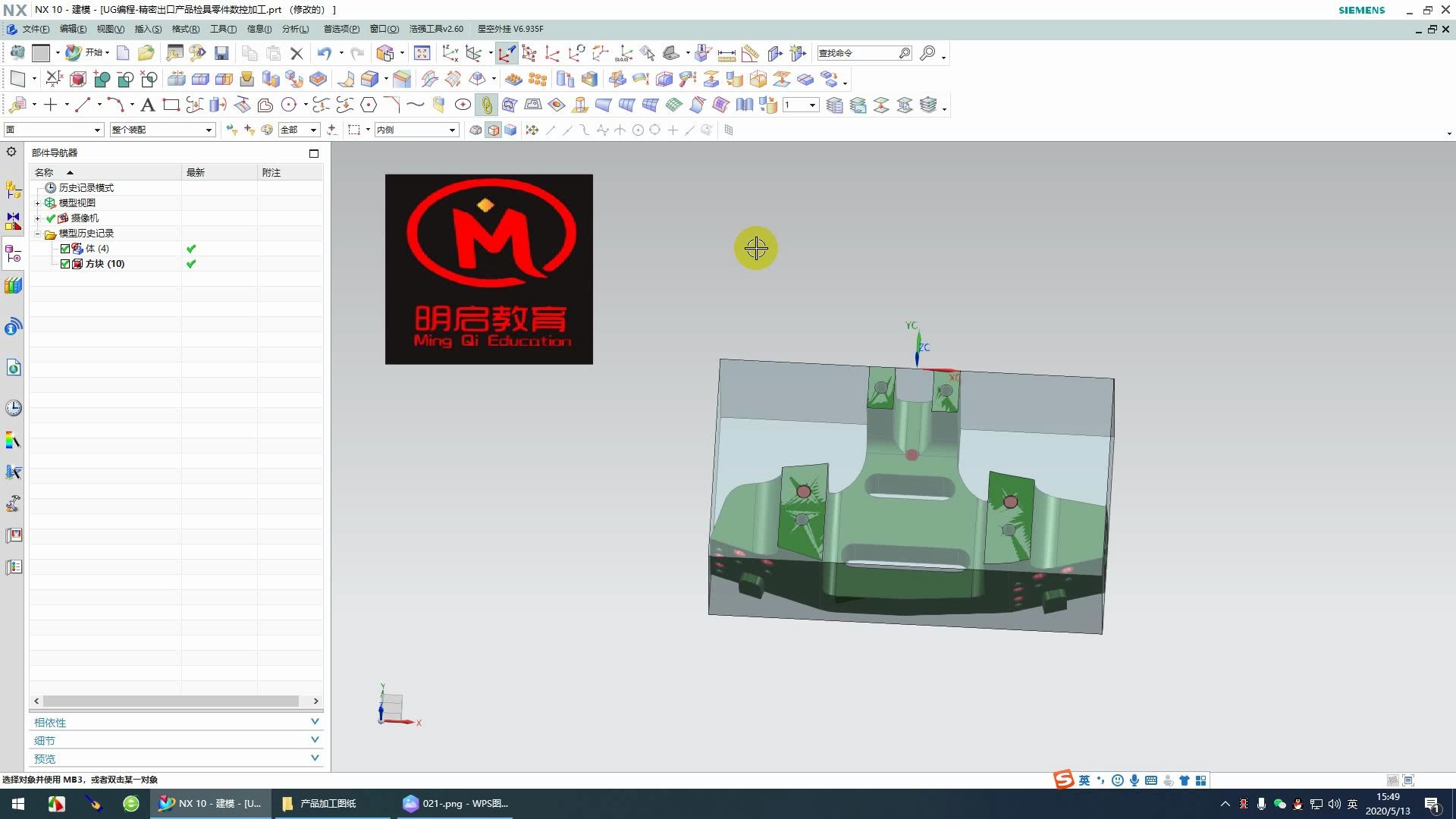Click the Save floppy disk icon

[x=221, y=53]
